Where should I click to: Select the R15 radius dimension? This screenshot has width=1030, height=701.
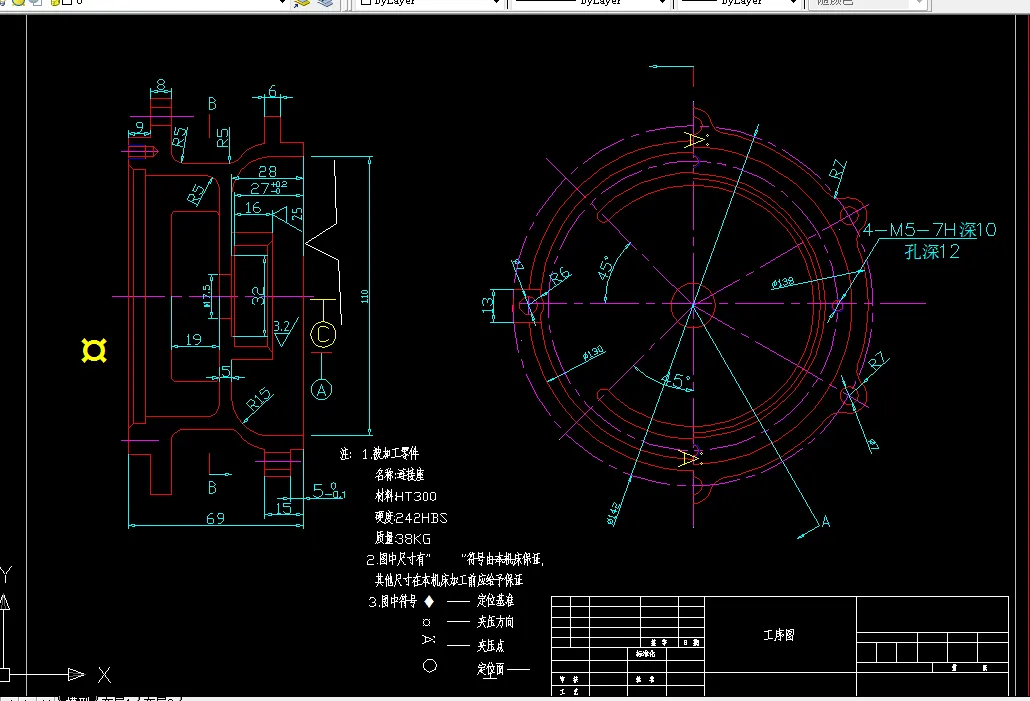pos(259,399)
